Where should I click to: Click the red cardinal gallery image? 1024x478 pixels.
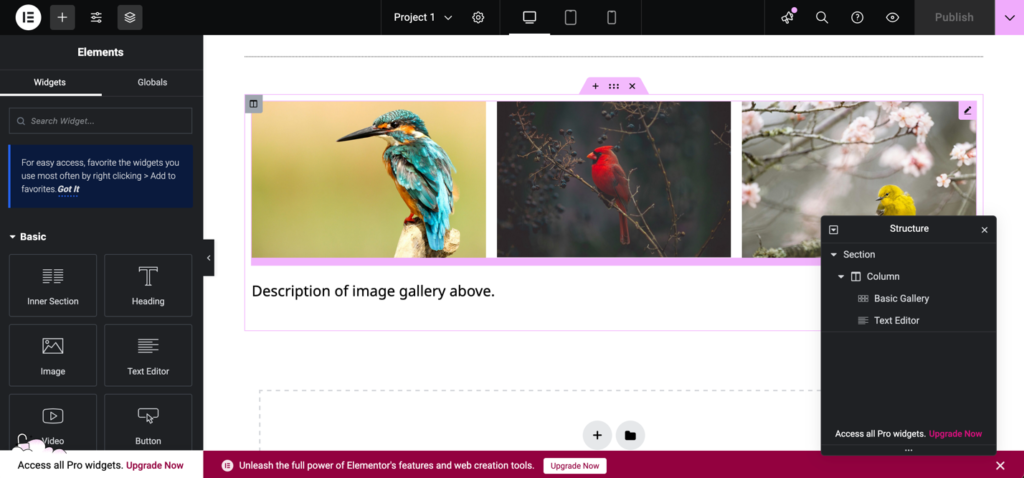(x=614, y=180)
